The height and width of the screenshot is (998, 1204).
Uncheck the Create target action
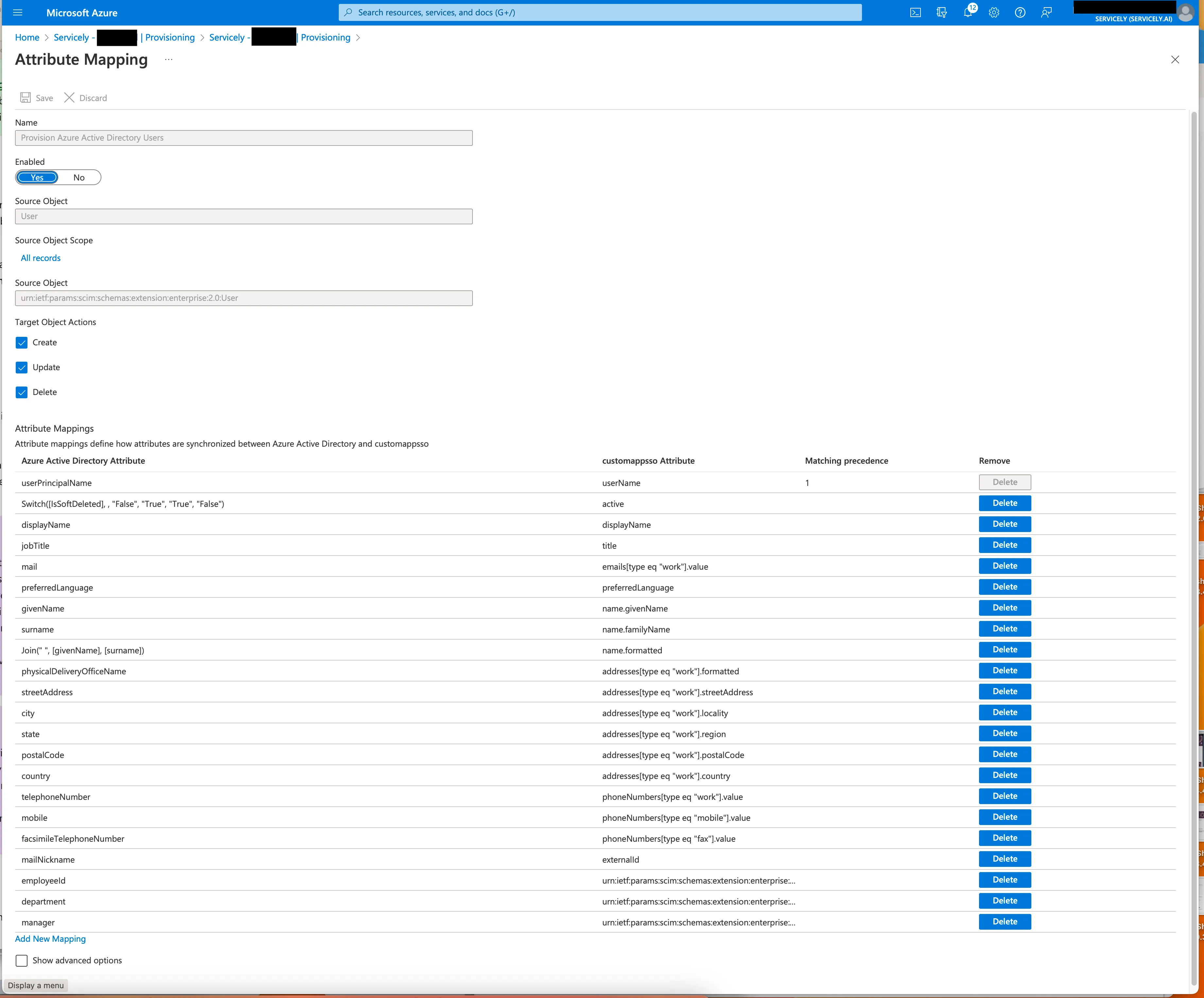click(22, 343)
